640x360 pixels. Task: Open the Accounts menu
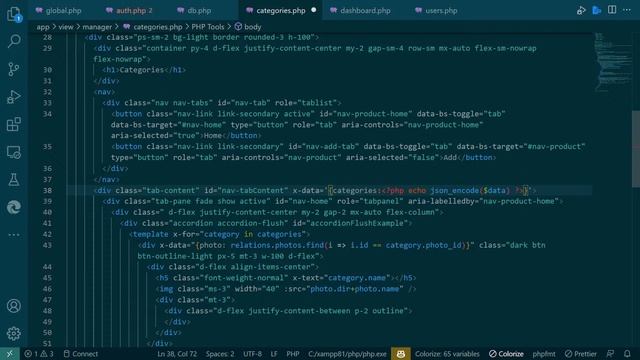click(x=14, y=306)
